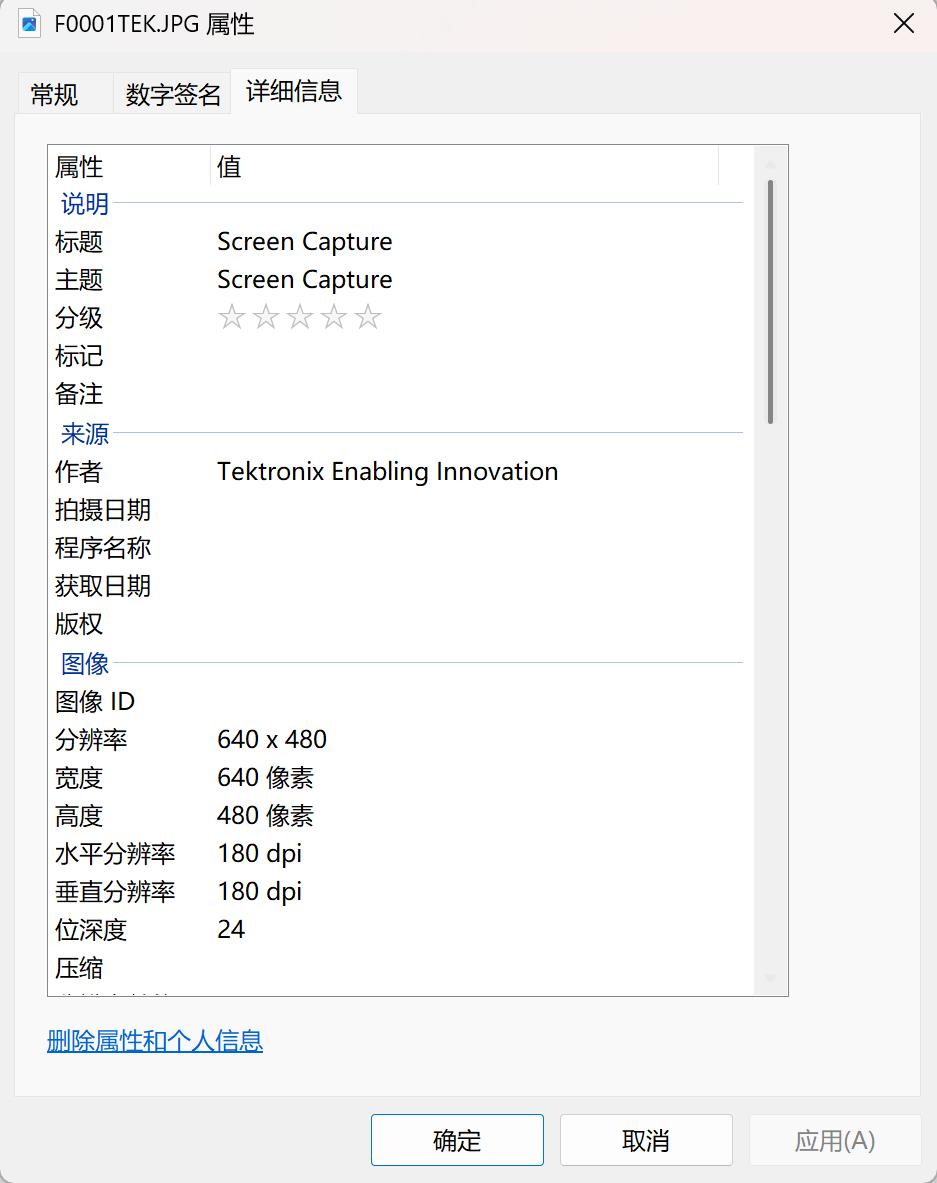Open the 数字签名 tab

click(172, 90)
